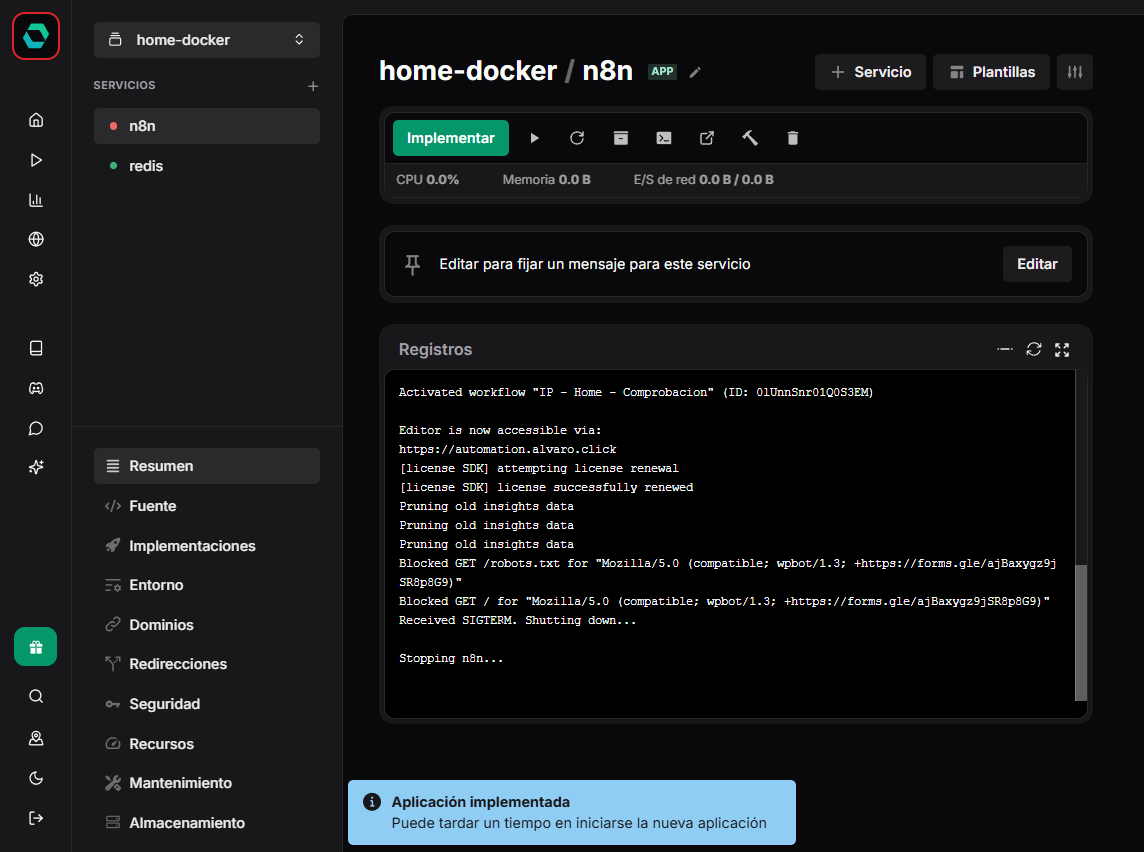The image size is (1144, 852).
Task: Click the 'CPU 0.0%' stat
Action: click(428, 179)
